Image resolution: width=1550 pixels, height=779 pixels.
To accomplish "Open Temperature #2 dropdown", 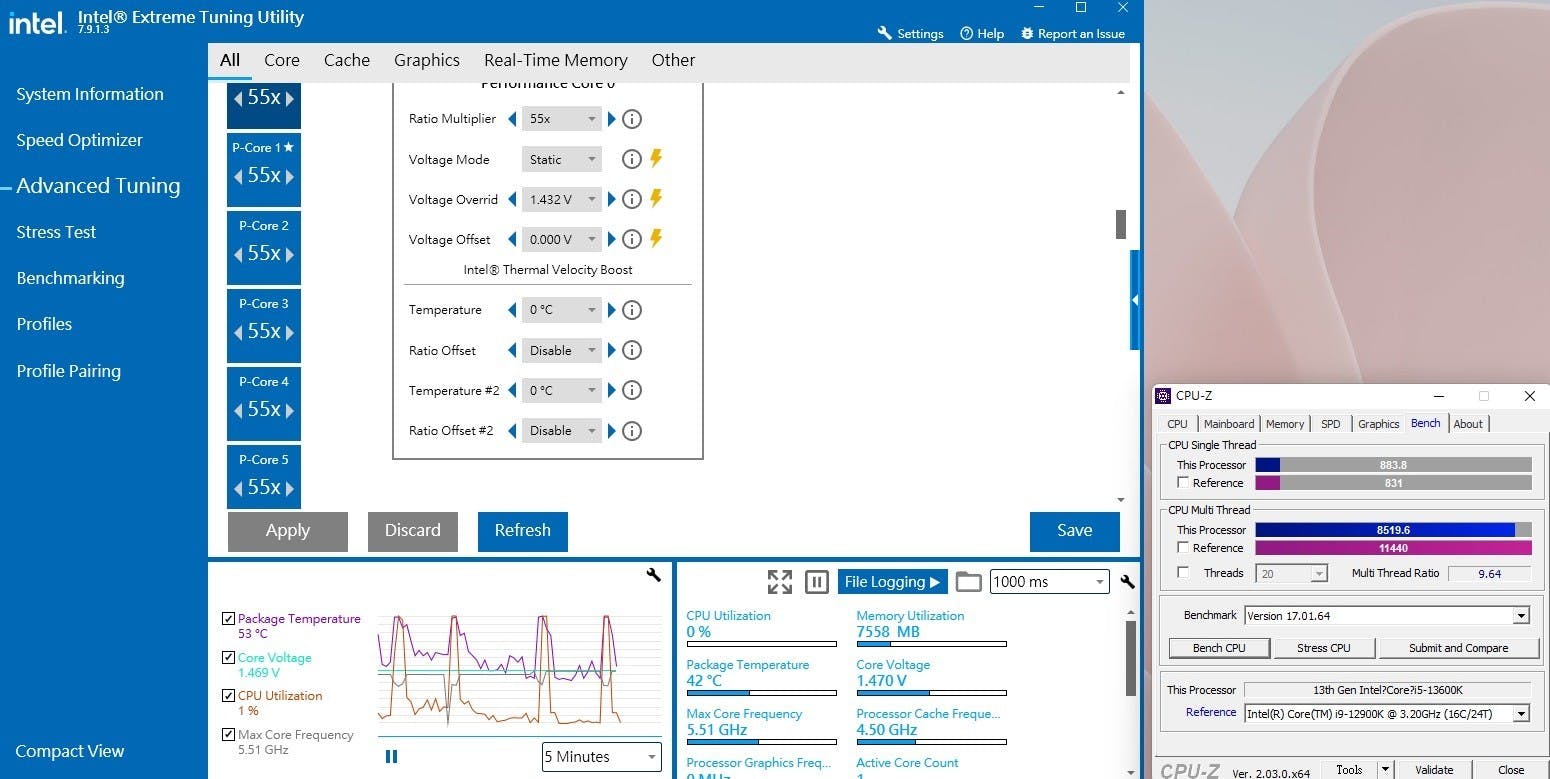I will tap(562, 390).
